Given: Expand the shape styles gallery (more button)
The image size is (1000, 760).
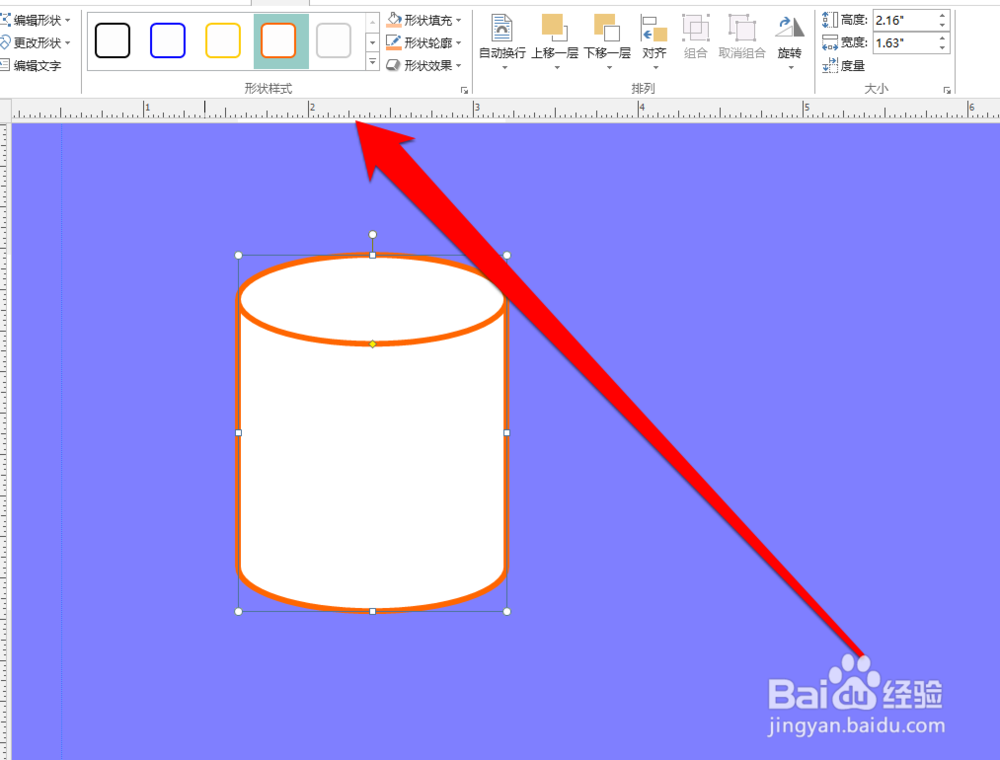Looking at the screenshot, I should pyautogui.click(x=372, y=62).
